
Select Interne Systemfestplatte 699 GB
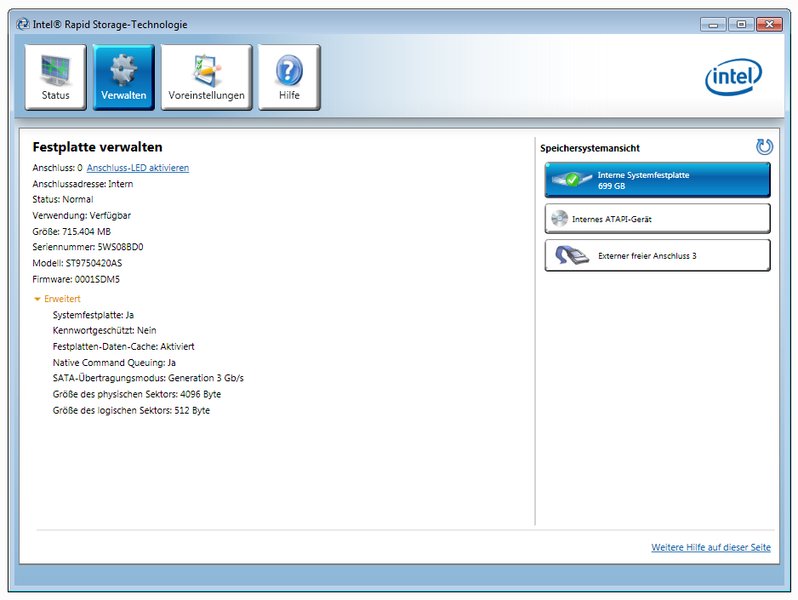click(658, 180)
